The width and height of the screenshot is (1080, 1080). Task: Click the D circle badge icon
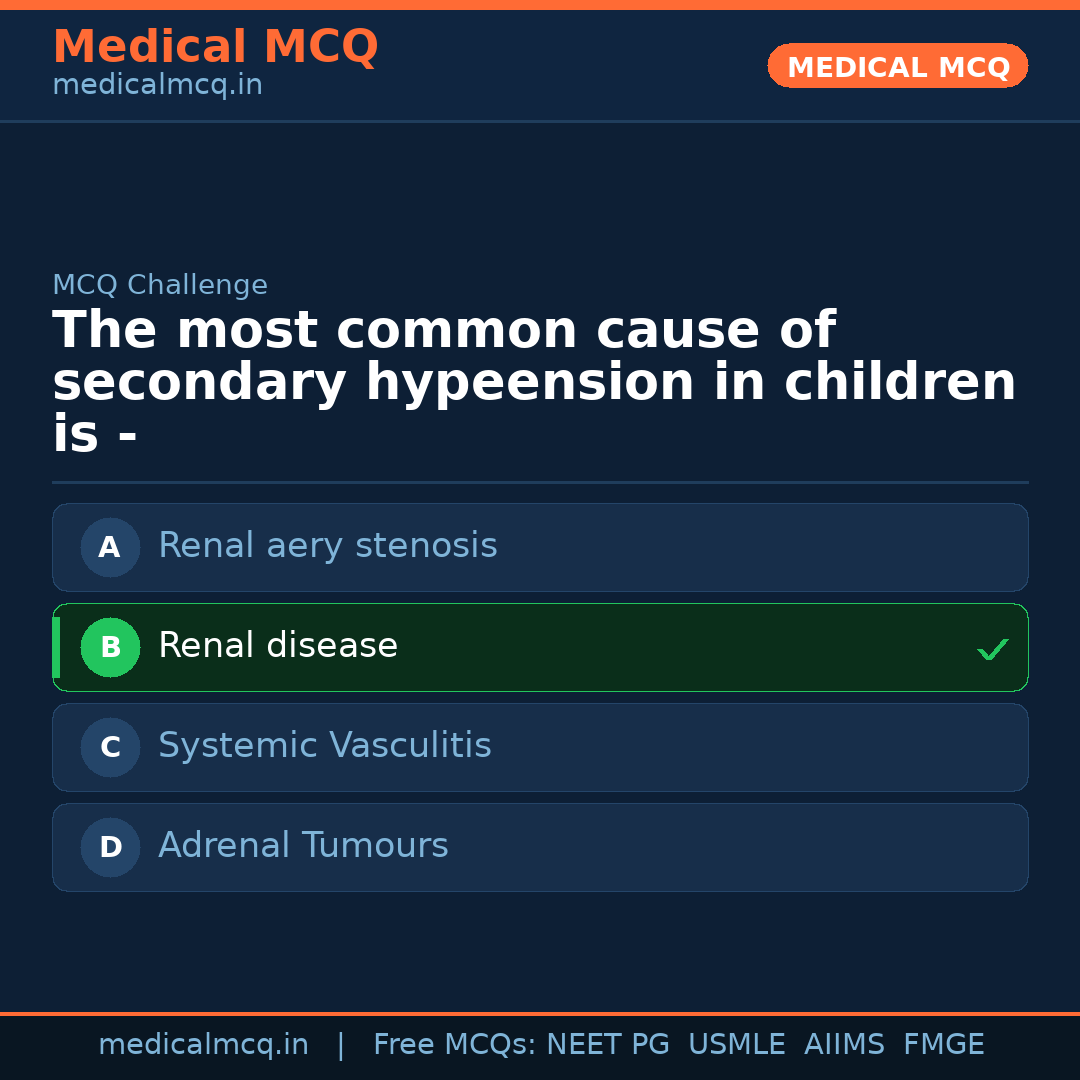point(110,847)
